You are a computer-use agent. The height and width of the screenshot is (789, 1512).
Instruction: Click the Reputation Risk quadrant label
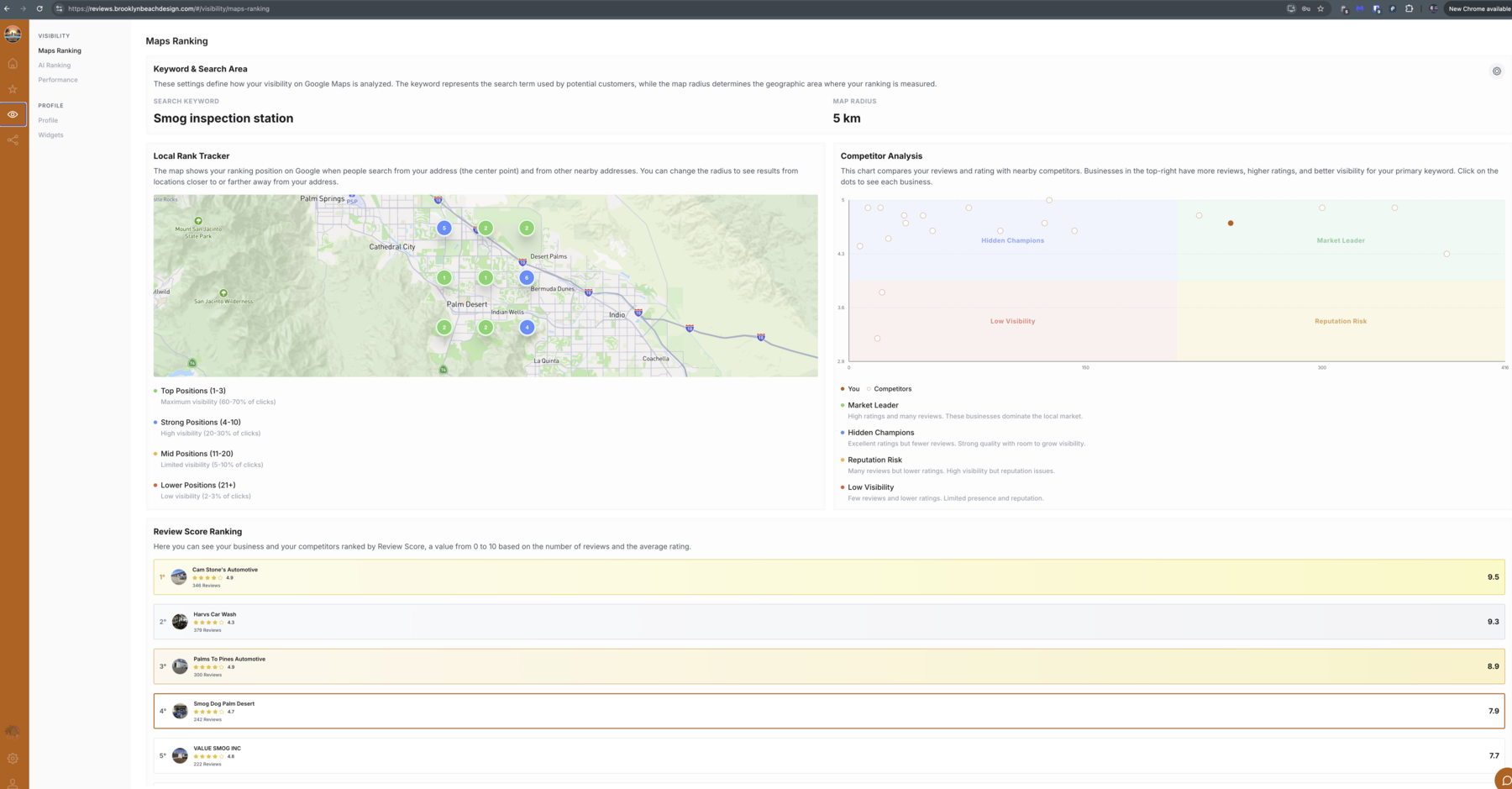(1341, 321)
